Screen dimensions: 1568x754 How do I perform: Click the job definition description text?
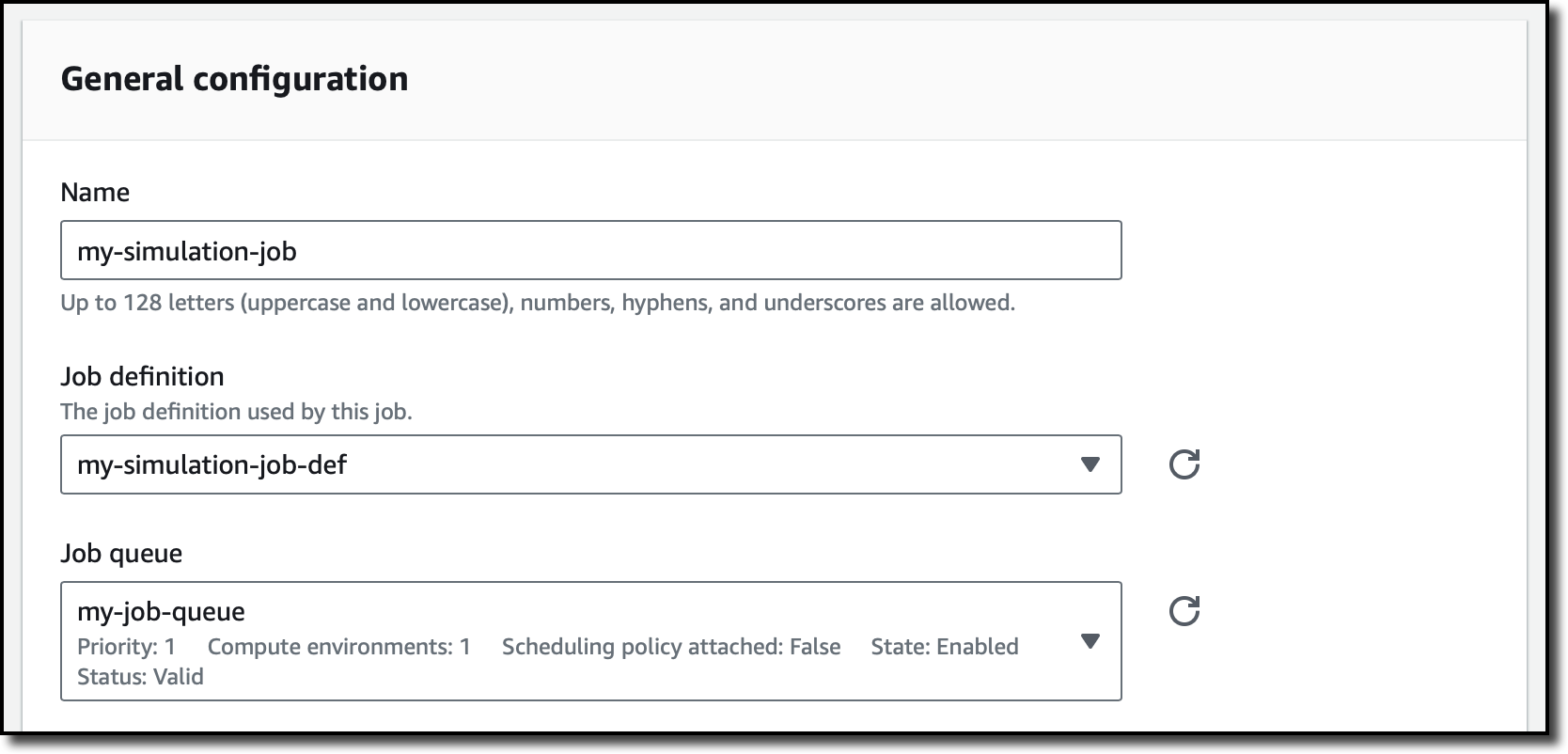pyautogui.click(x=236, y=412)
